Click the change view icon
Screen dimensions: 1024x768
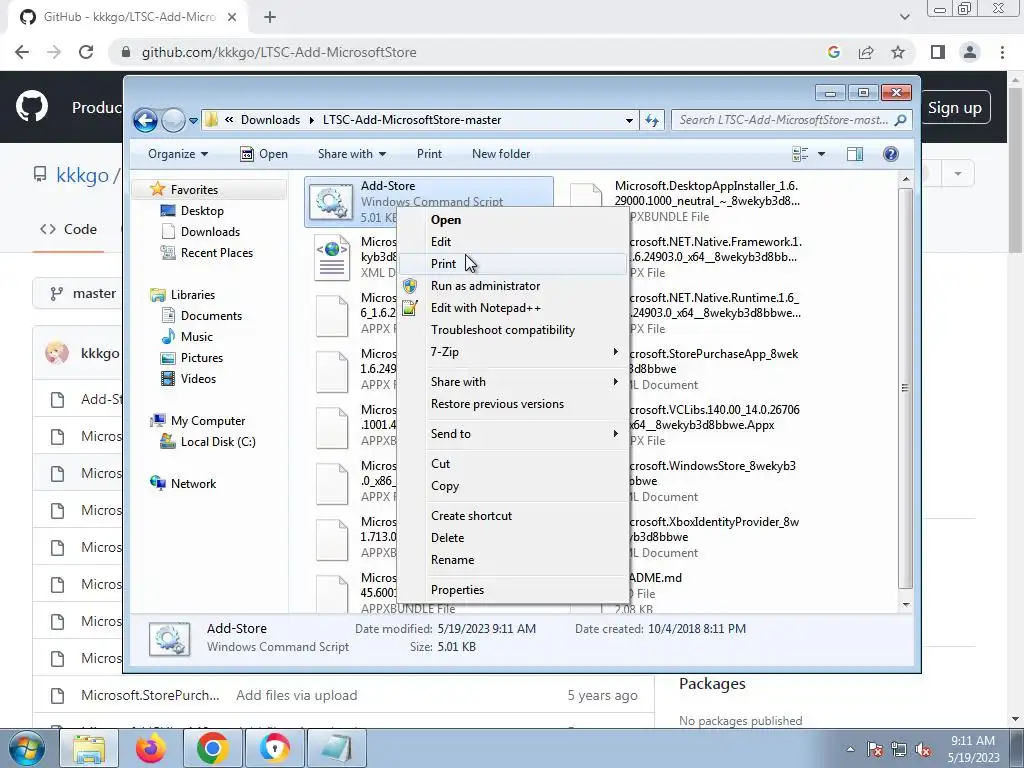[x=800, y=154]
